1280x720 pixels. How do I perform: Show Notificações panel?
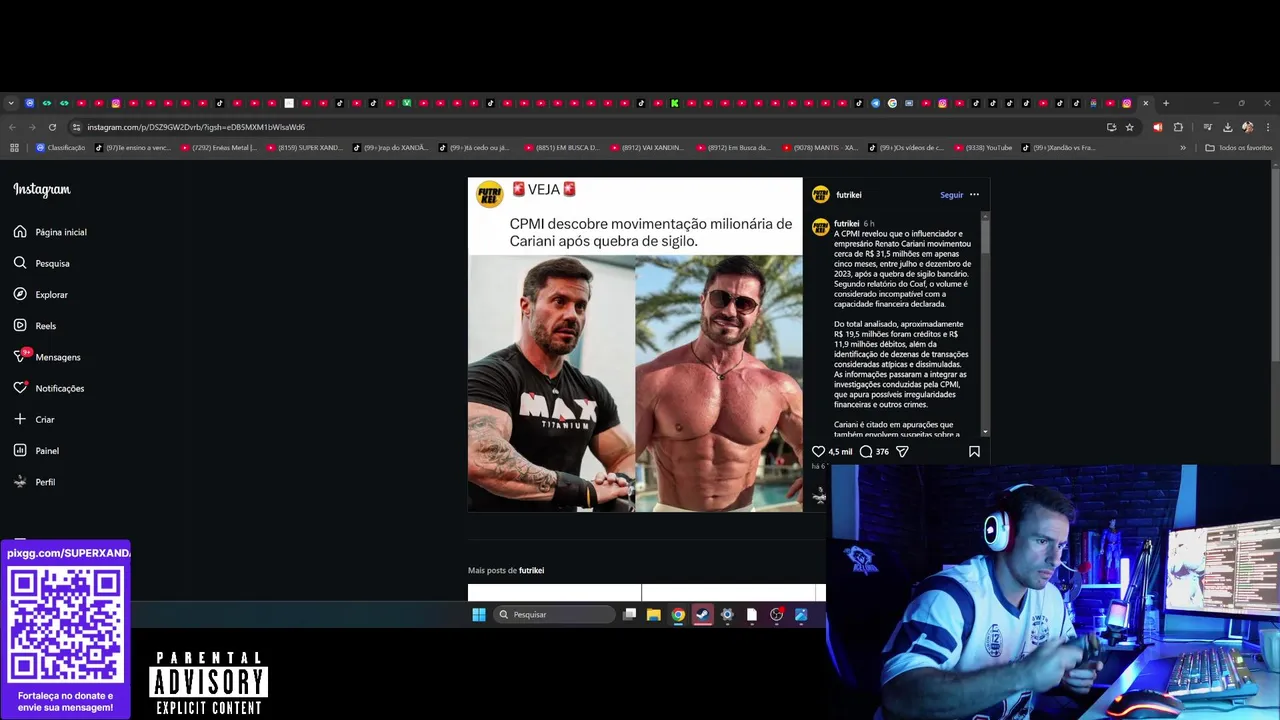click(49, 388)
